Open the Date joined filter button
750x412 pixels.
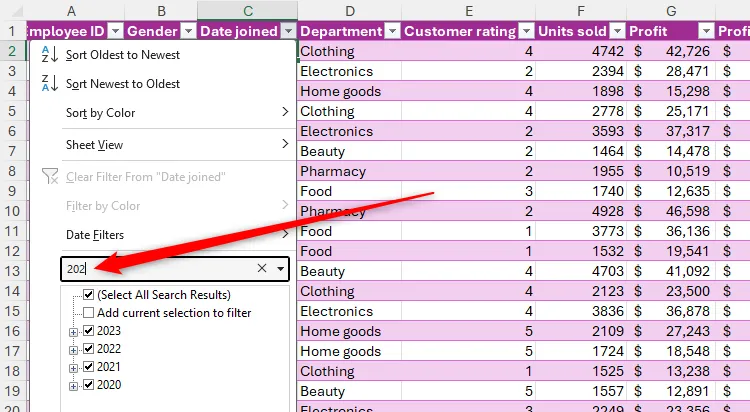coord(288,31)
